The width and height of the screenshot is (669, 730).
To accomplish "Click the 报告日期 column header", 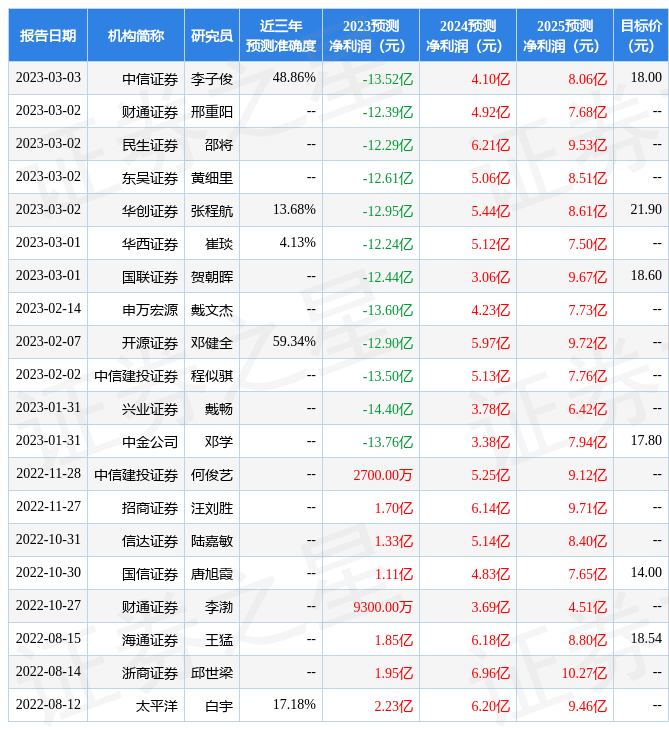I will 48,35.
